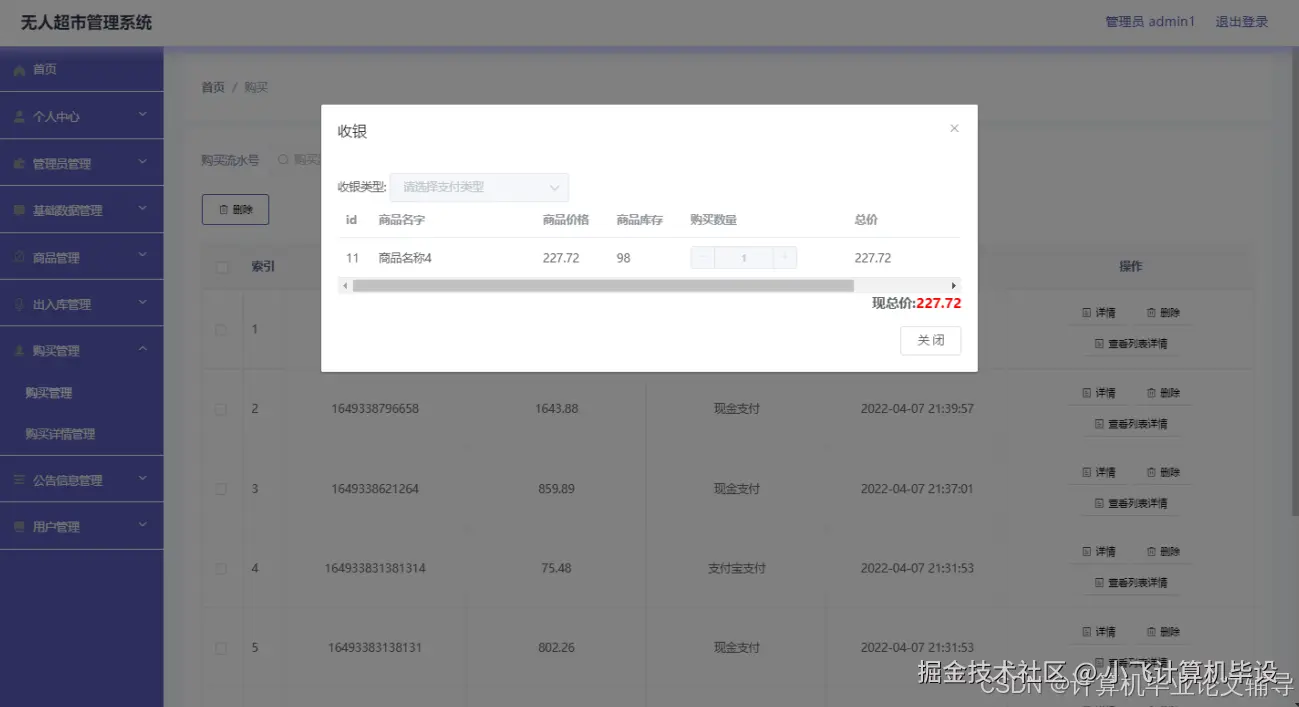Click the 关闭 button in the 收银 dialog
The image size is (1299, 707).
point(930,340)
